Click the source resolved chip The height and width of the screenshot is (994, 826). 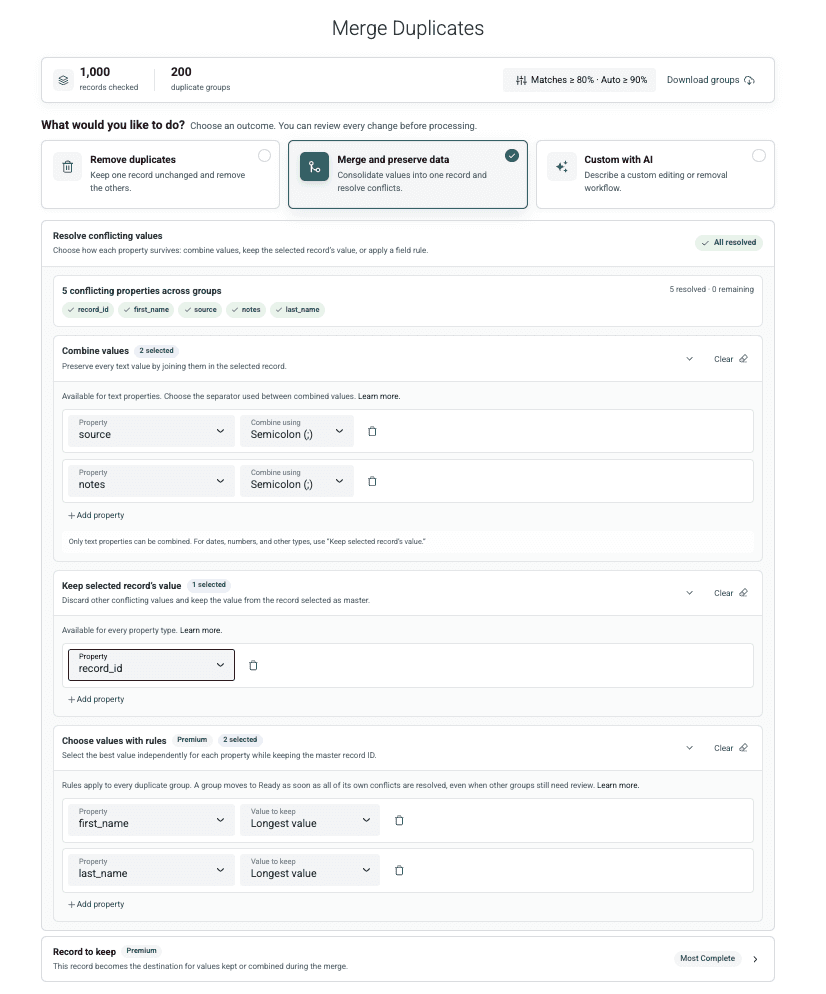[x=200, y=309]
